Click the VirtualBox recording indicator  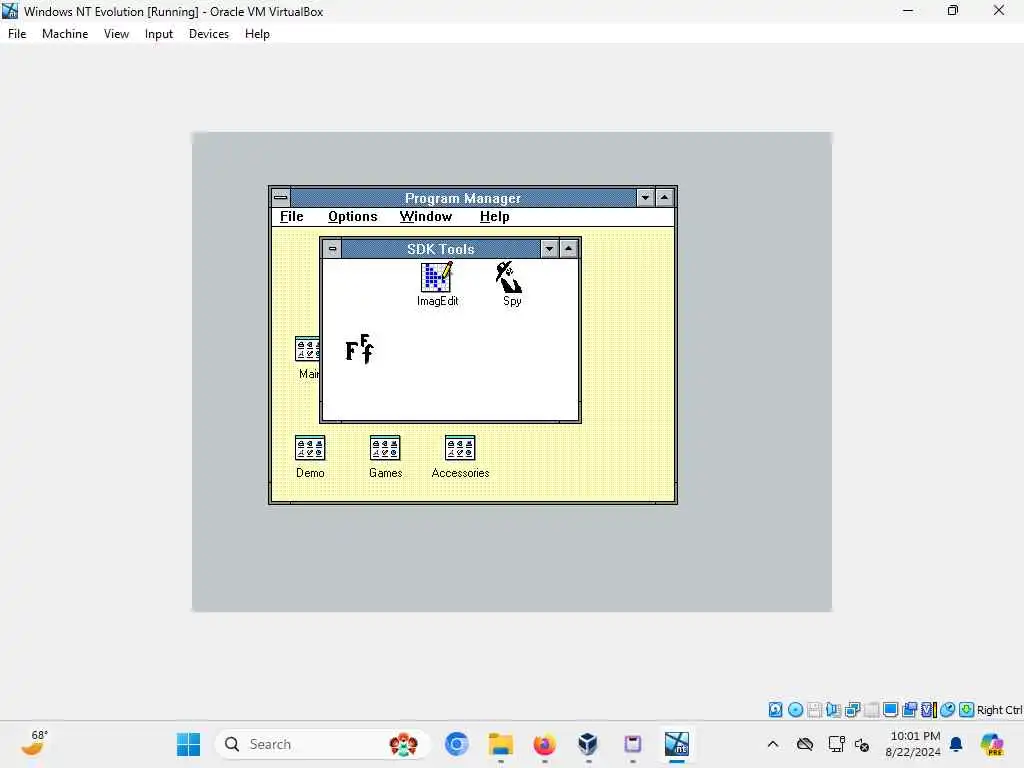tap(909, 710)
